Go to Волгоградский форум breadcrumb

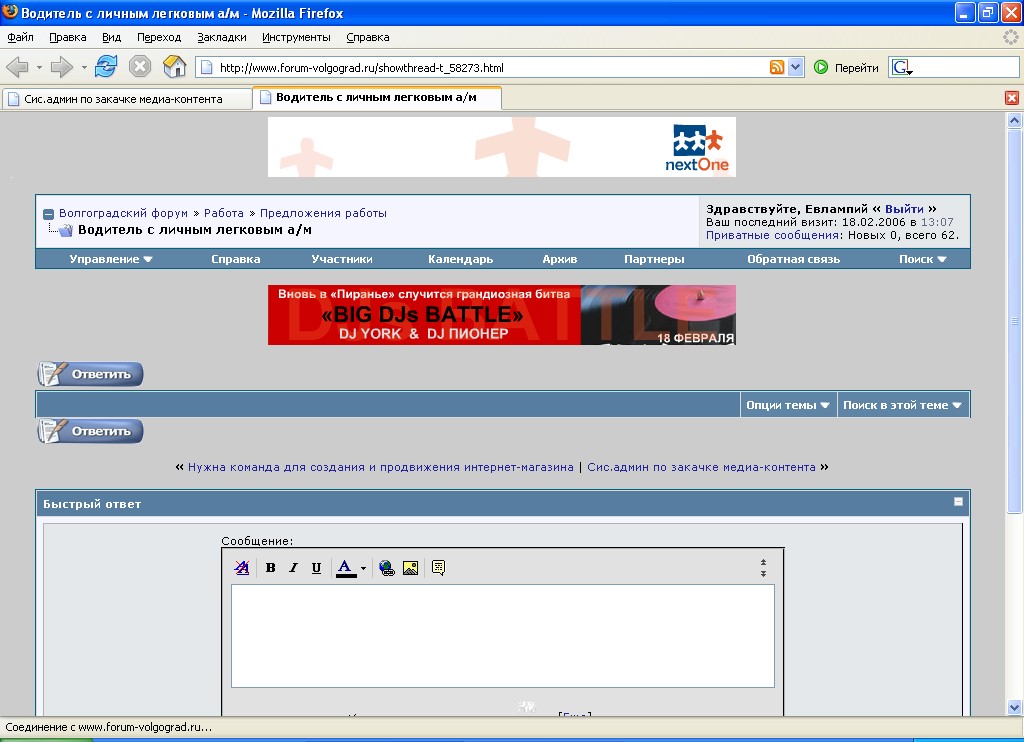[x=123, y=213]
